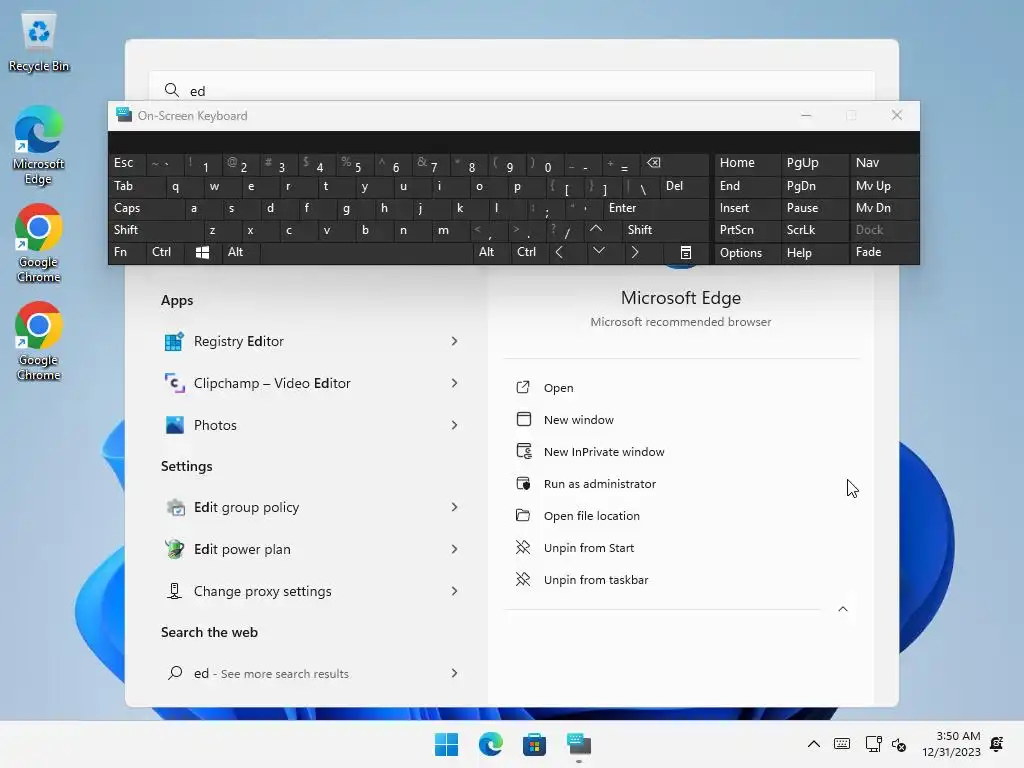The height and width of the screenshot is (768, 1024).
Task: Click the Clipchamp Video Editor icon
Action: [x=174, y=383]
